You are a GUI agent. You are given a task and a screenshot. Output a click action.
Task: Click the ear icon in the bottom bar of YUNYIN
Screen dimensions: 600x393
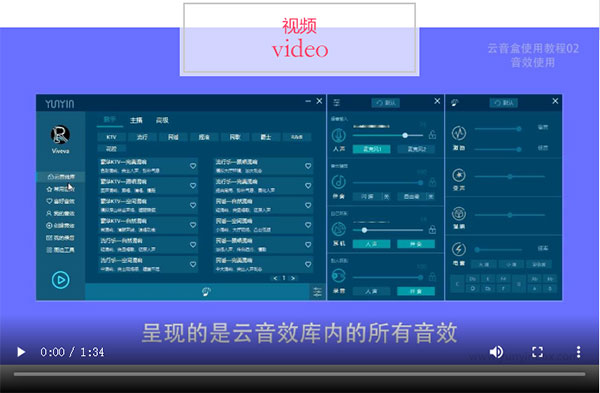(x=207, y=292)
